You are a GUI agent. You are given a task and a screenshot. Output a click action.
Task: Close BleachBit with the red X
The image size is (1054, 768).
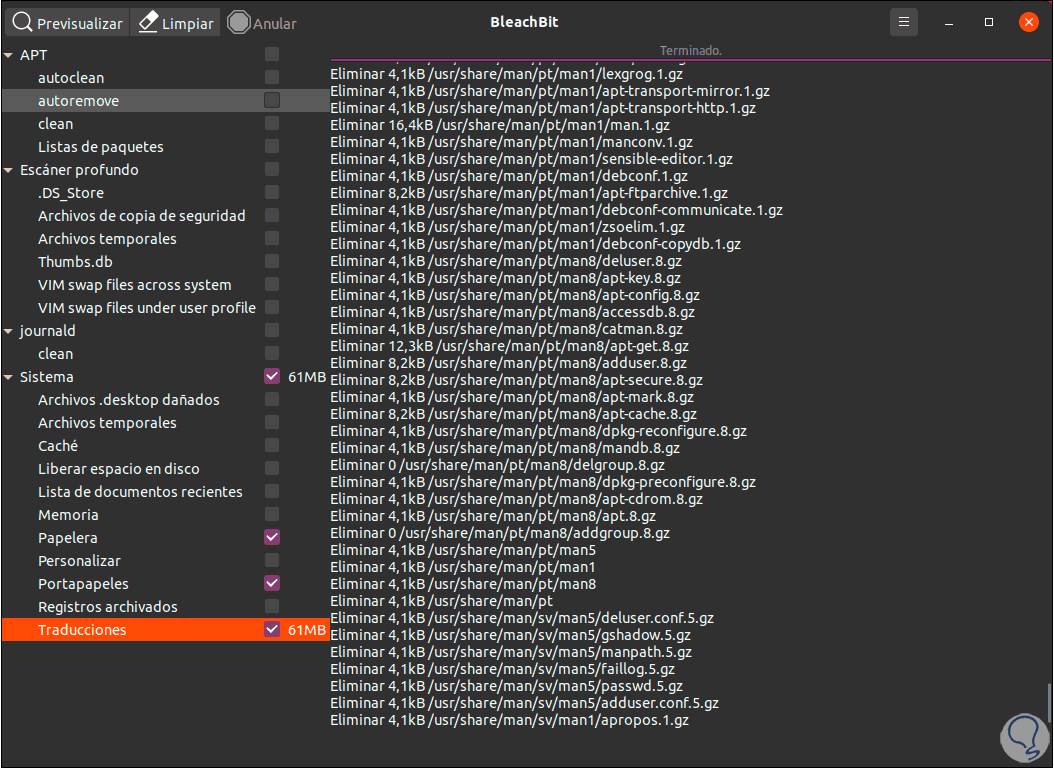pyautogui.click(x=1028, y=22)
